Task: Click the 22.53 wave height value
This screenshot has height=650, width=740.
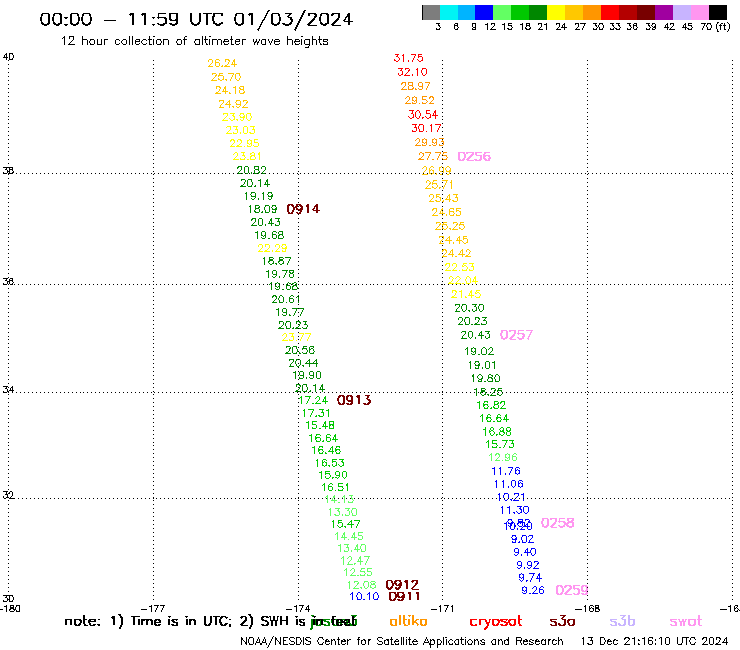Action: [x=459, y=267]
